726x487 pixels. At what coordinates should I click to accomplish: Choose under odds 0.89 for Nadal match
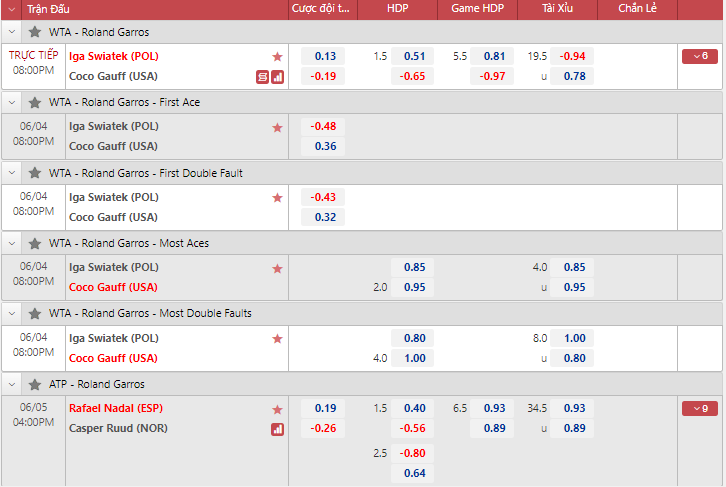572,428
